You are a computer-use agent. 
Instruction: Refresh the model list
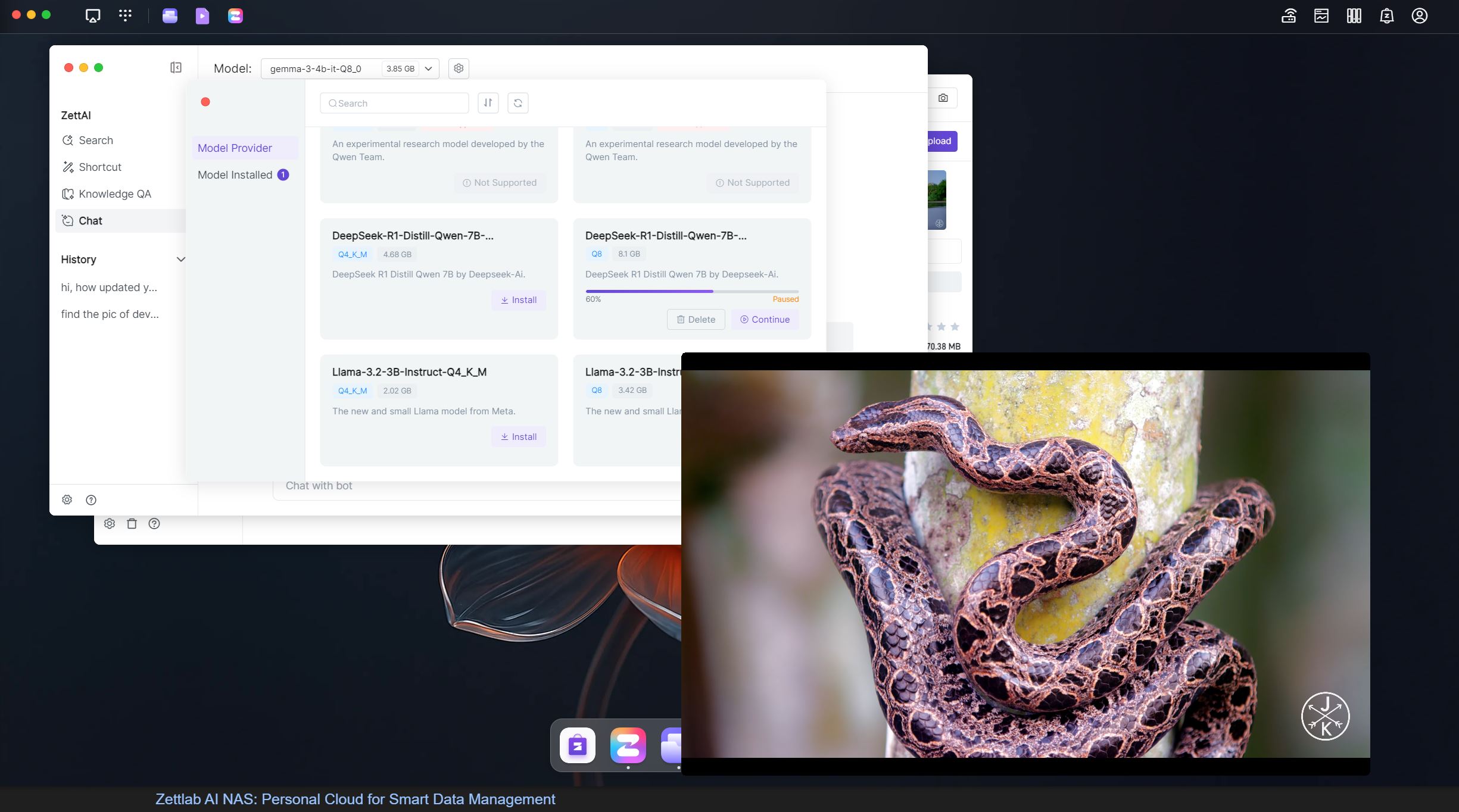point(517,102)
